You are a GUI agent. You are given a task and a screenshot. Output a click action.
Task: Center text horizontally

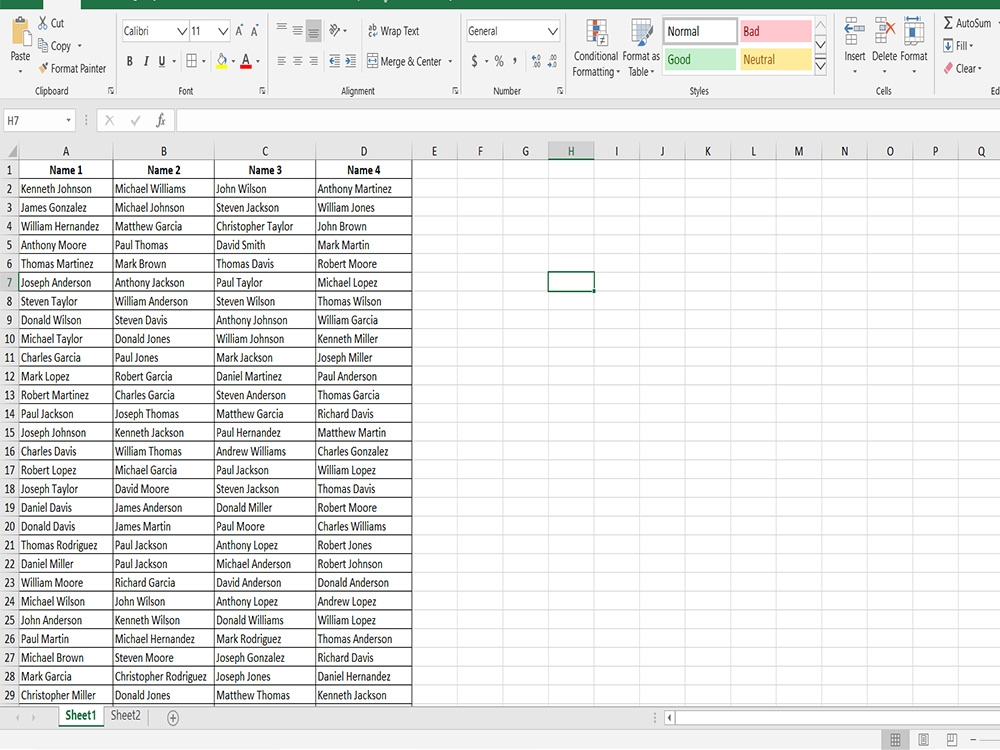coord(298,61)
